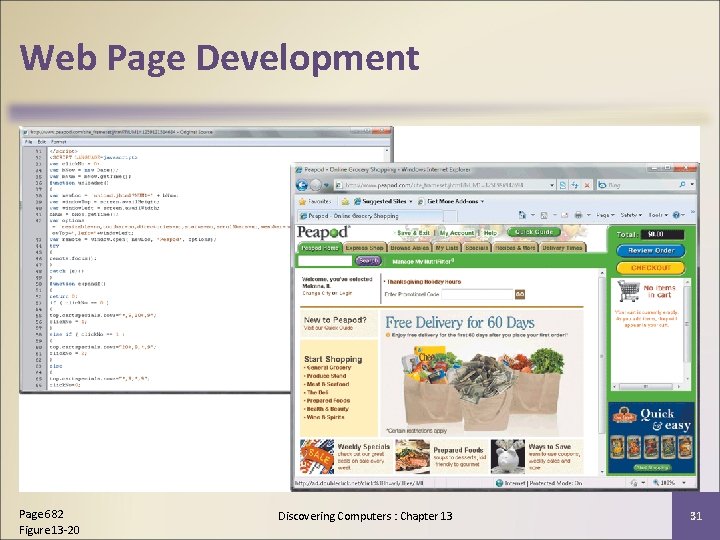The width and height of the screenshot is (720, 540).
Task: Click the Thanksgiving Holiday Hours link
Action: pyautogui.click(x=424, y=282)
